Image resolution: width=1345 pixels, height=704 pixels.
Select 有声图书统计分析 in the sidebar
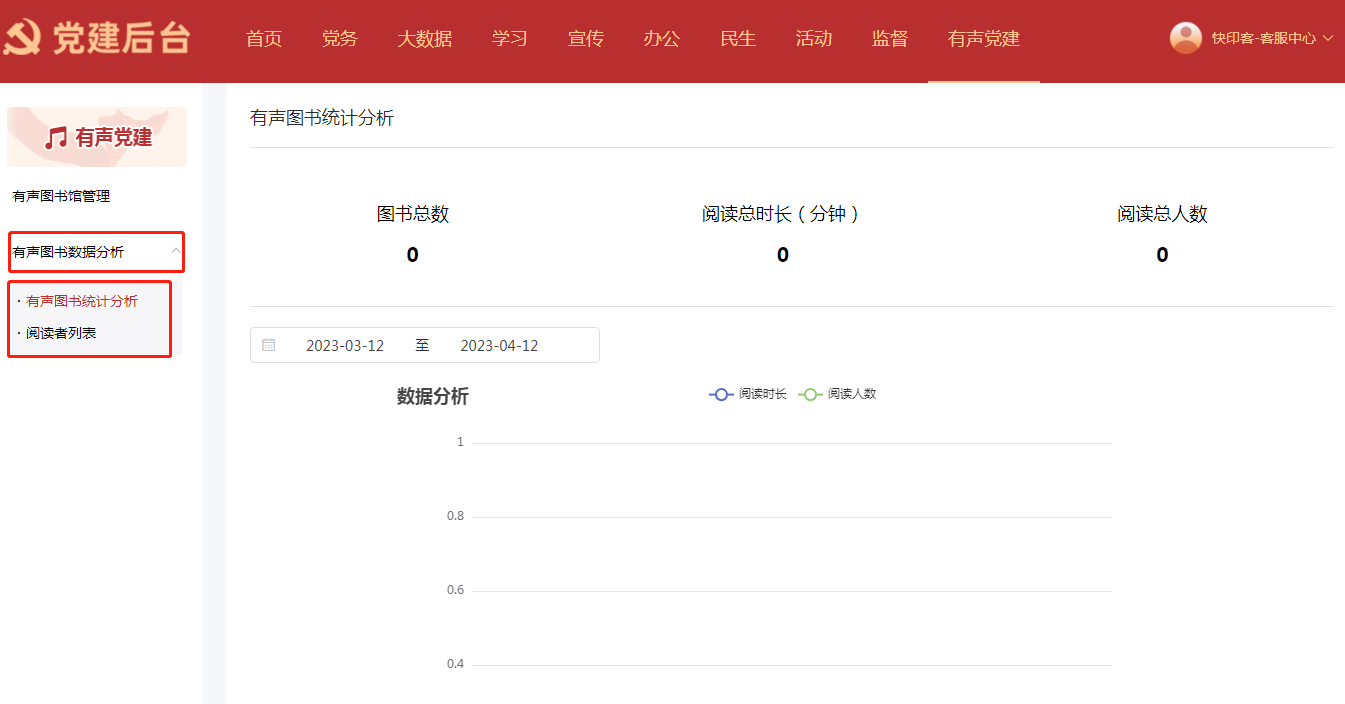tap(82, 301)
